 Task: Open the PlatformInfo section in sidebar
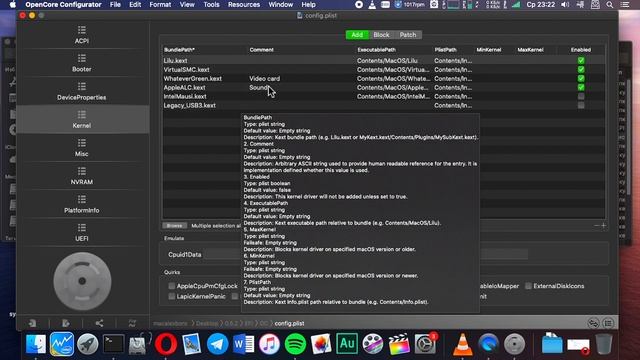82,204
